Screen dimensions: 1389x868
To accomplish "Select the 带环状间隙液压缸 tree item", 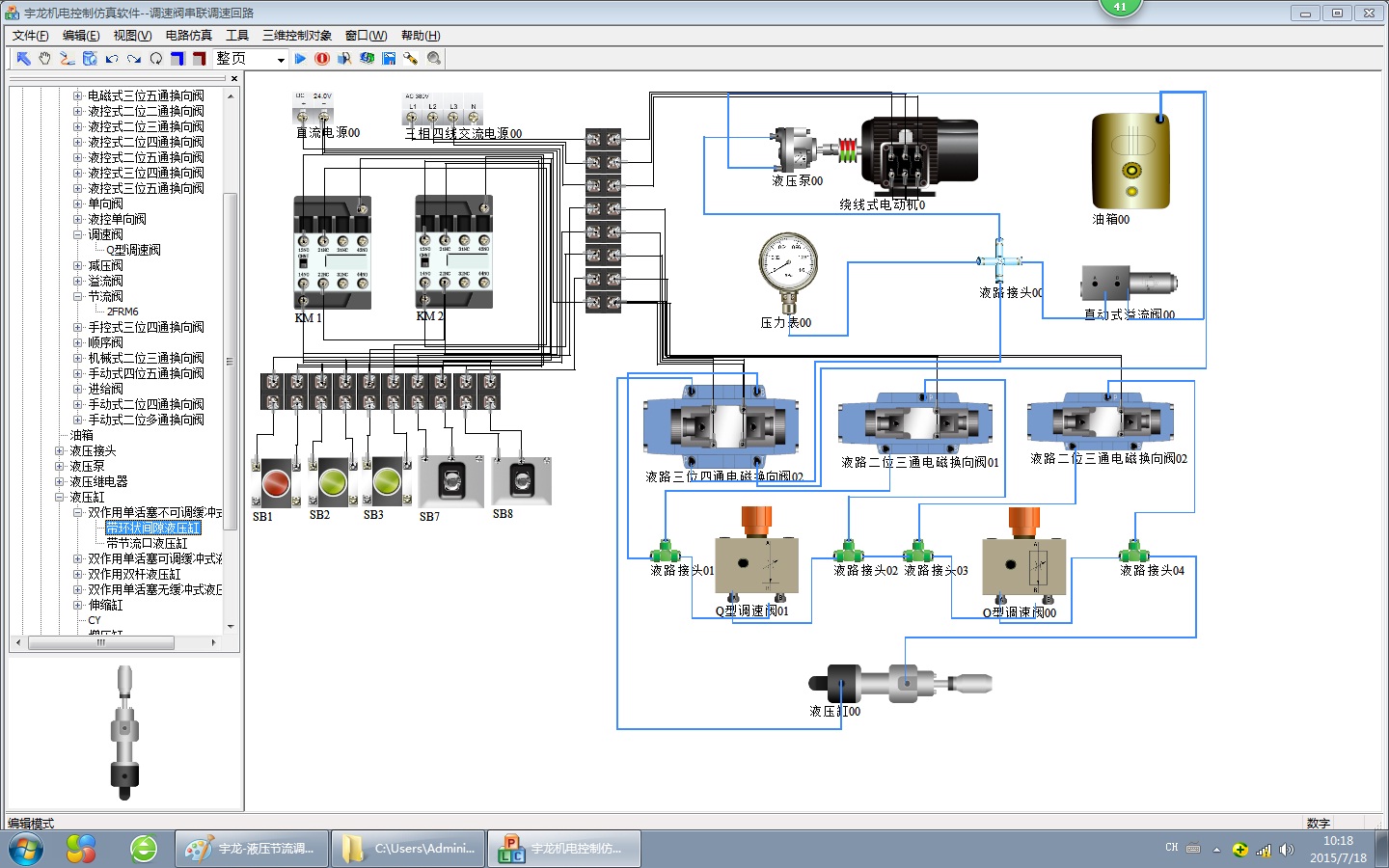I will click(153, 528).
